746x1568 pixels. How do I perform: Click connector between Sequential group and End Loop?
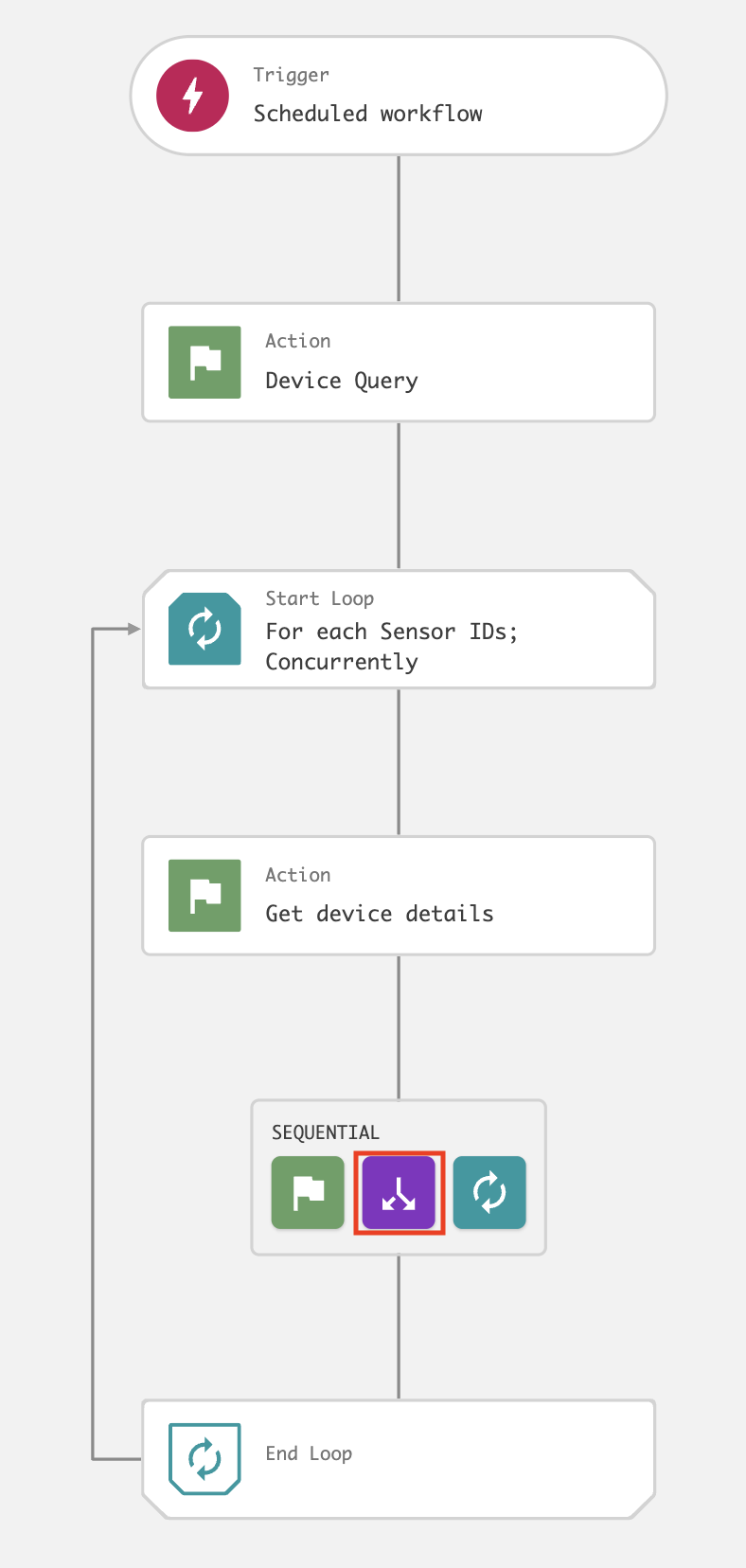pos(399,1327)
